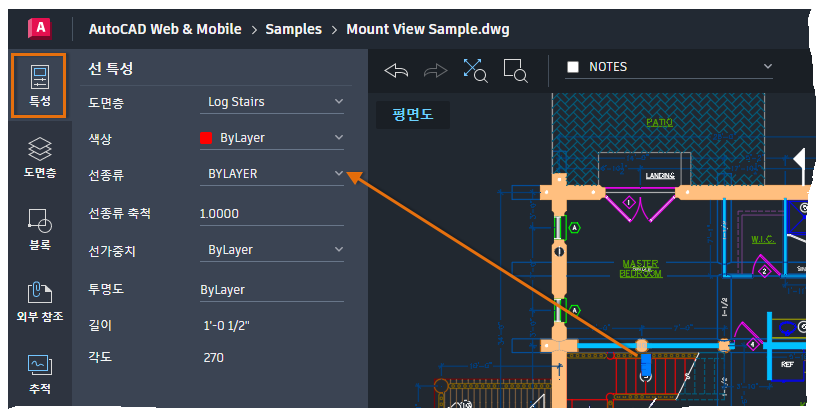
Task: Open the 외부 참조 xref panel
Action: coord(40,302)
